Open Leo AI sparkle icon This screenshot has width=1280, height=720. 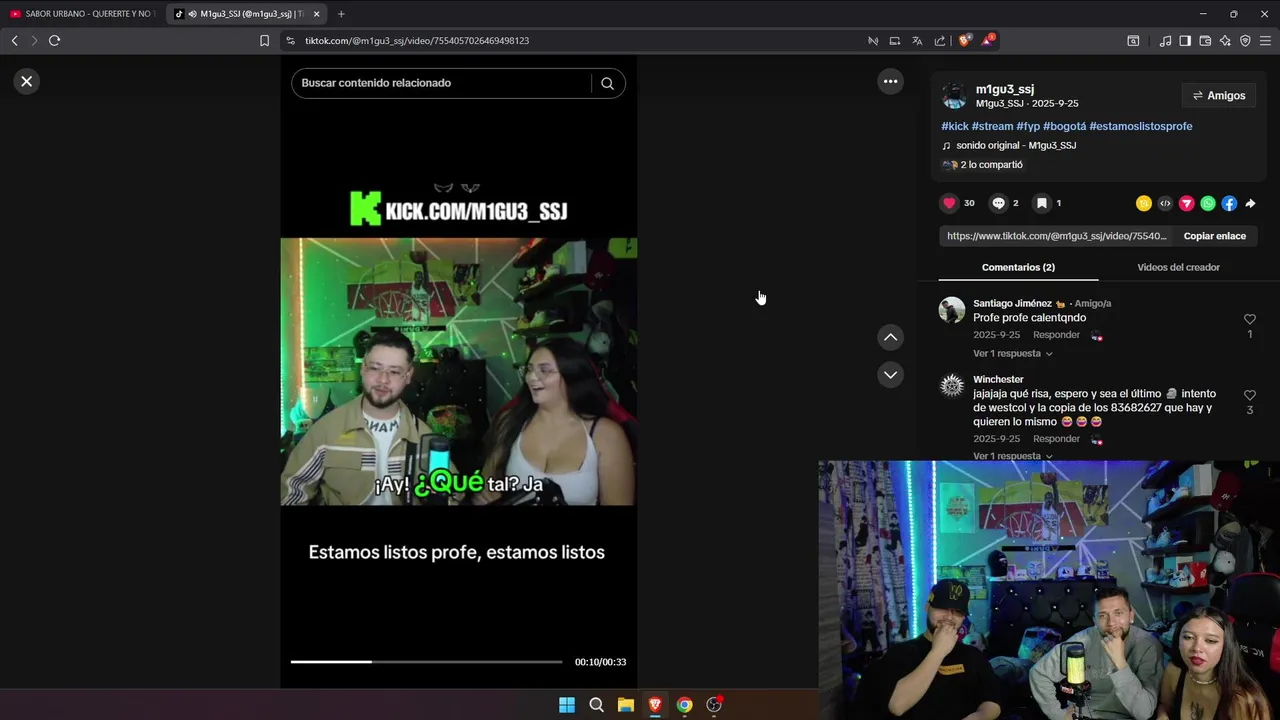(1225, 41)
